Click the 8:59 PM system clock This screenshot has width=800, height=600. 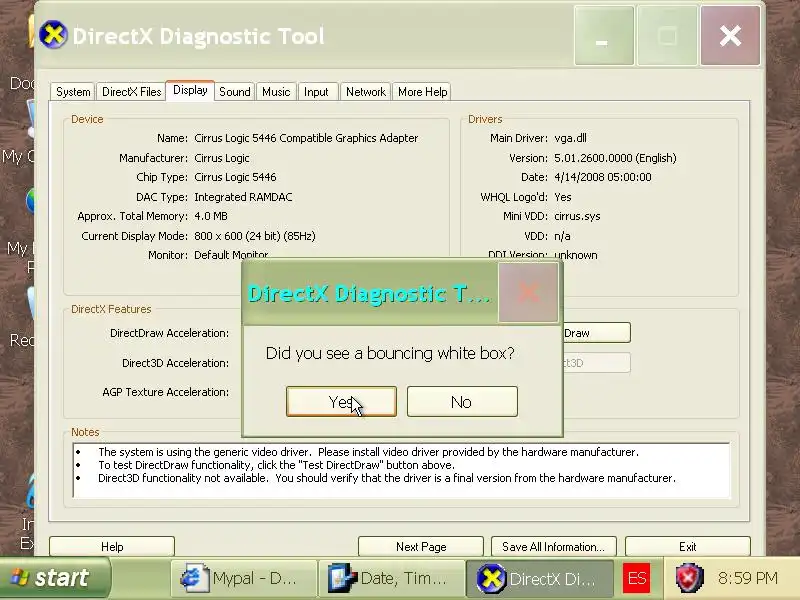coord(747,578)
